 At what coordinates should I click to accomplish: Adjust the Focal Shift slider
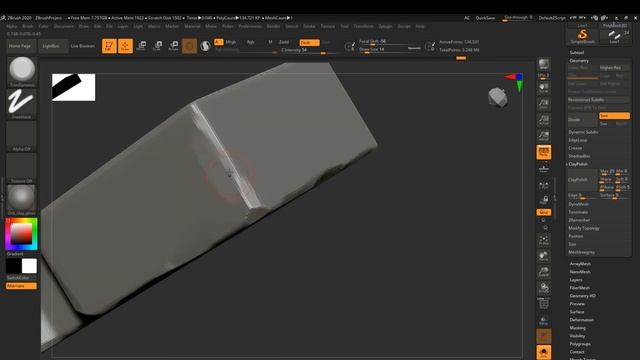pos(390,42)
